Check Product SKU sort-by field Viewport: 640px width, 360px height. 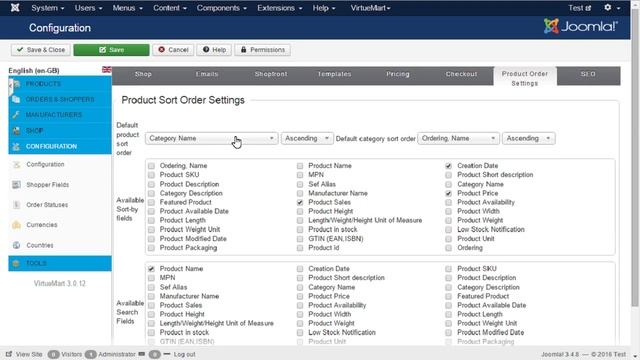tap(151, 175)
